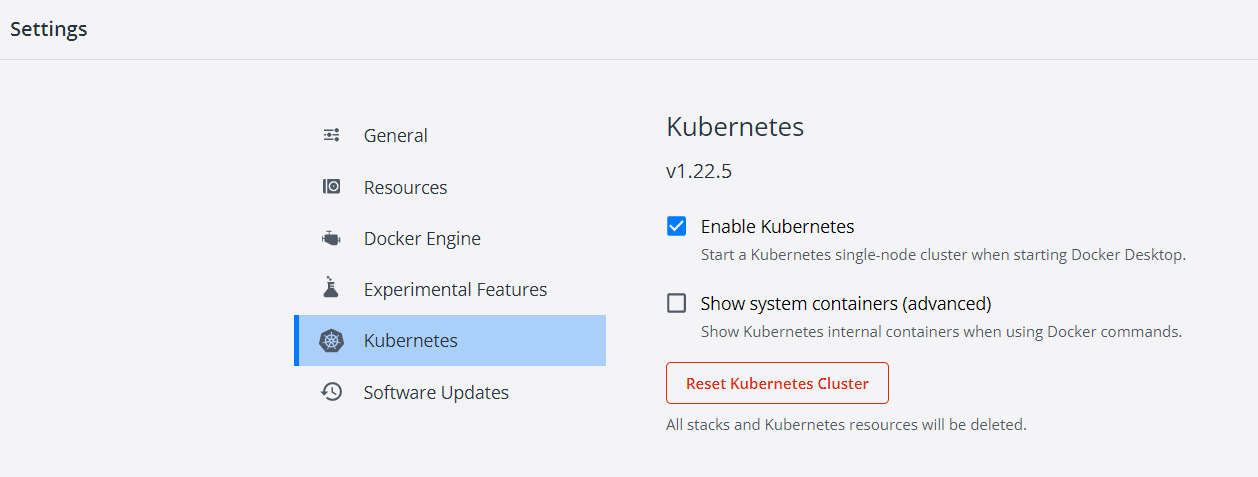The width and height of the screenshot is (1258, 477).
Task: Tick the Show system containers checkbox
Action: click(677, 303)
